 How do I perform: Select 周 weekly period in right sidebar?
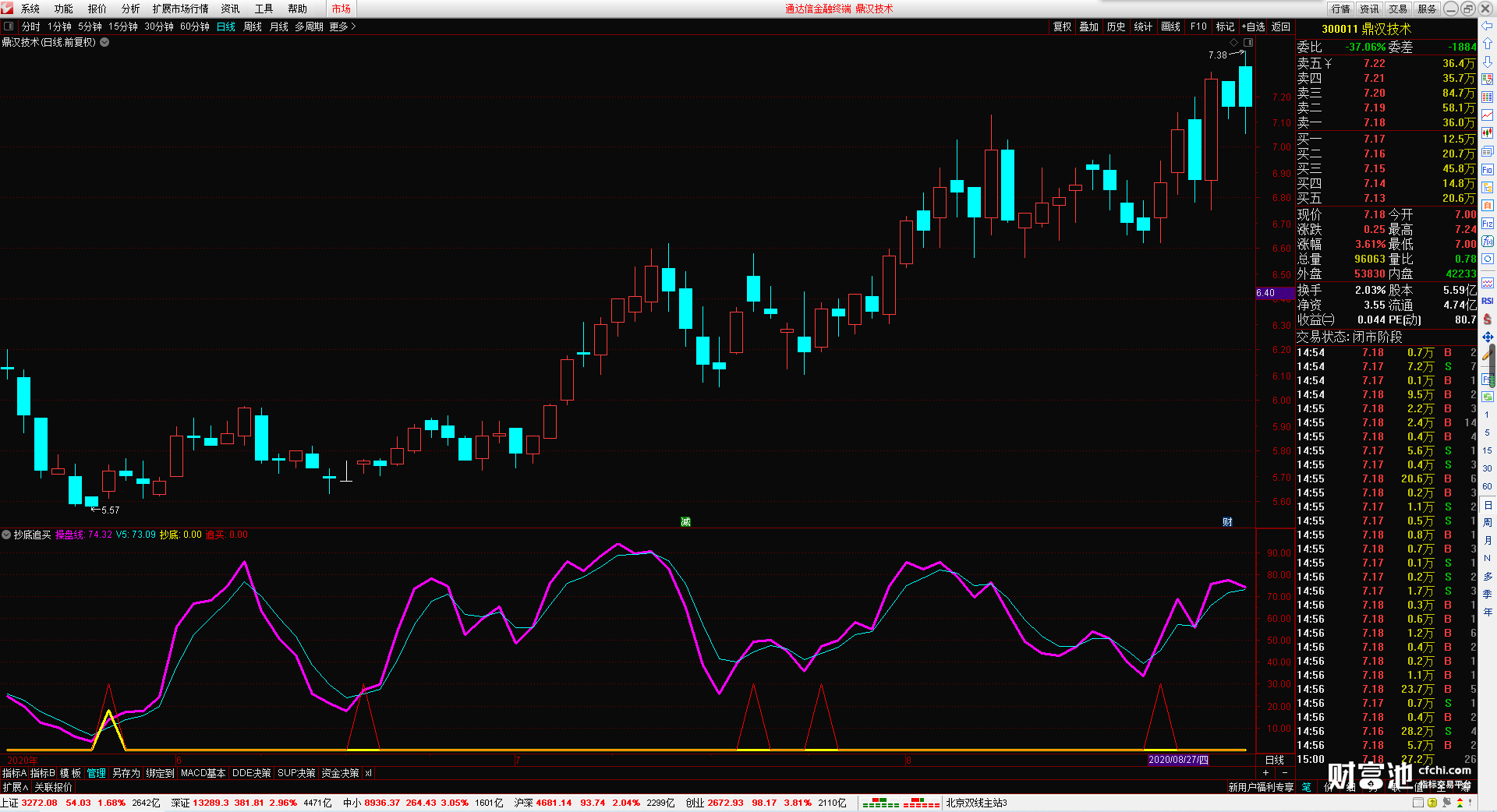[1488, 522]
